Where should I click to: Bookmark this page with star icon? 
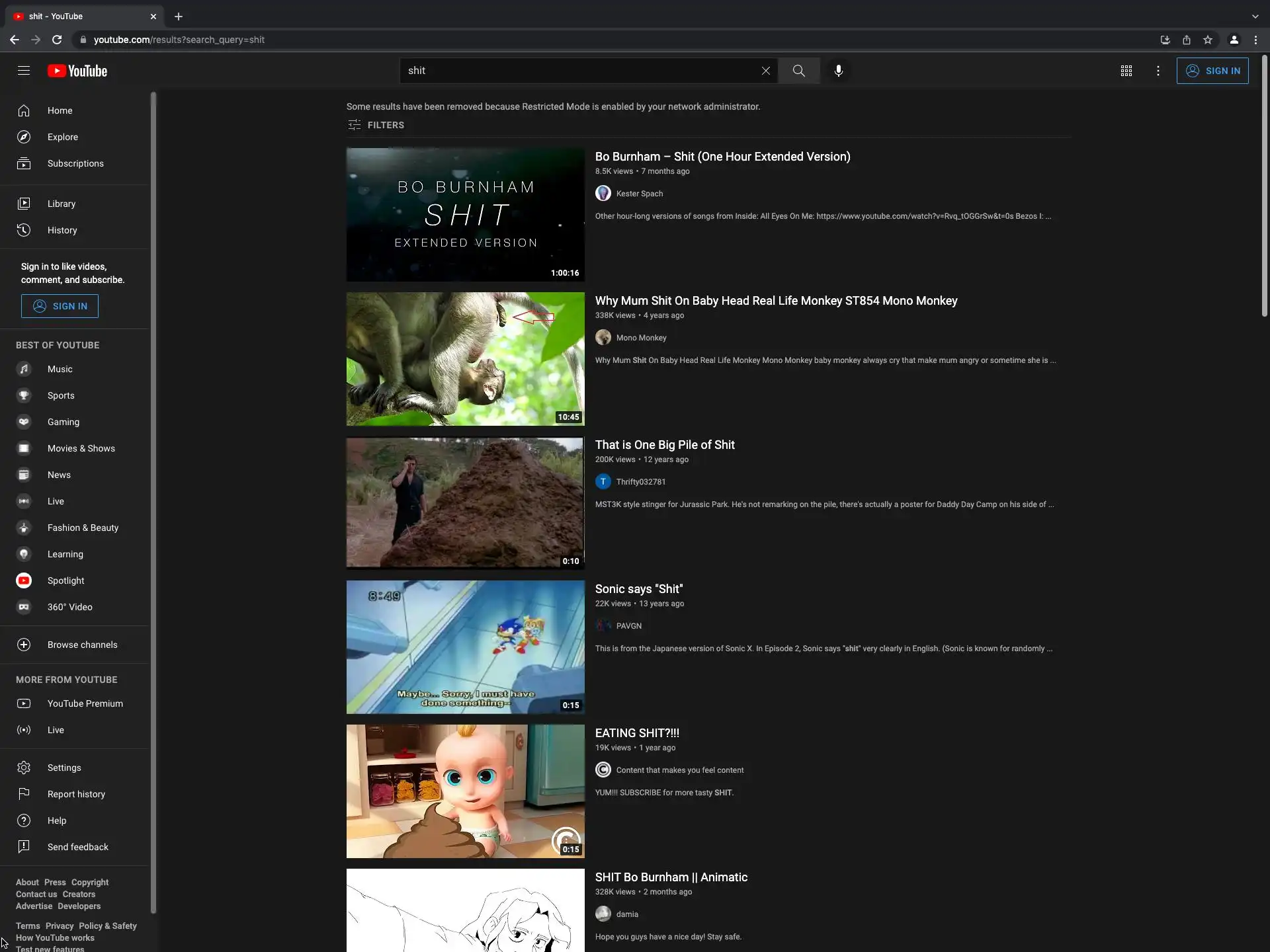[x=1208, y=40]
